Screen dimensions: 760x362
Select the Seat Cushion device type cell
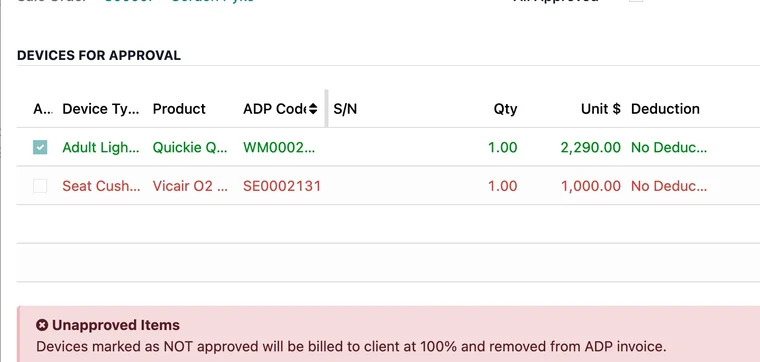[101, 186]
